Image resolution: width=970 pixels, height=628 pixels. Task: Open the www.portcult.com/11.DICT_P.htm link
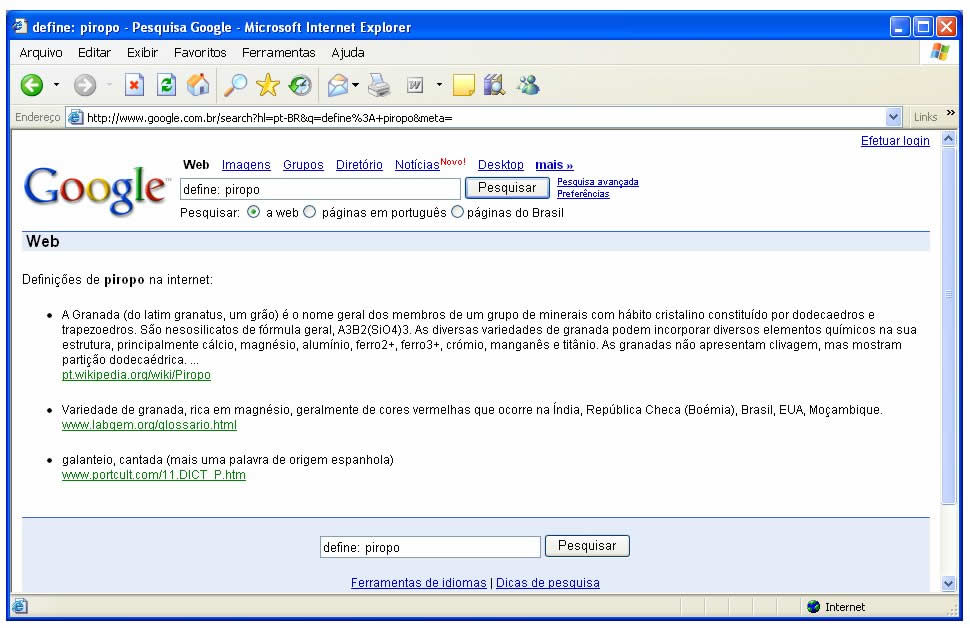pos(153,475)
